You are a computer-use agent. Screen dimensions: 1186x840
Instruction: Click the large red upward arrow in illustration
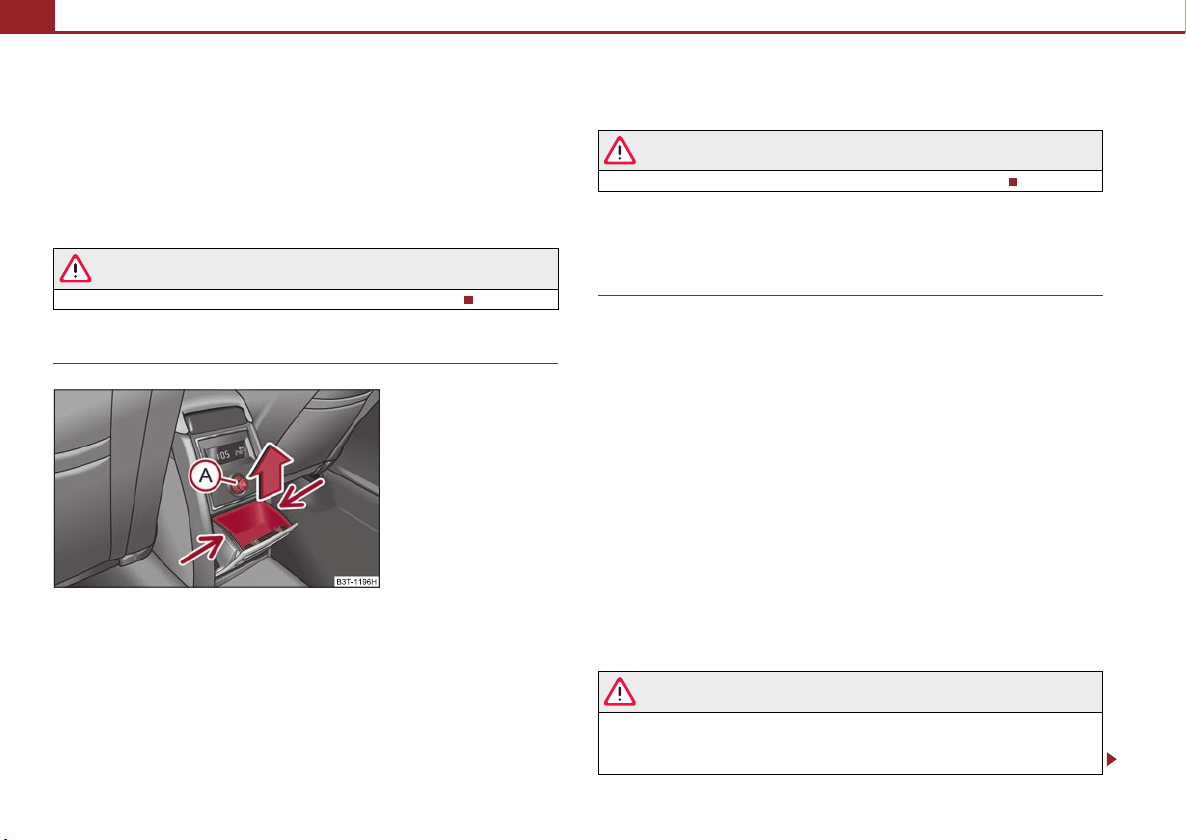point(272,473)
